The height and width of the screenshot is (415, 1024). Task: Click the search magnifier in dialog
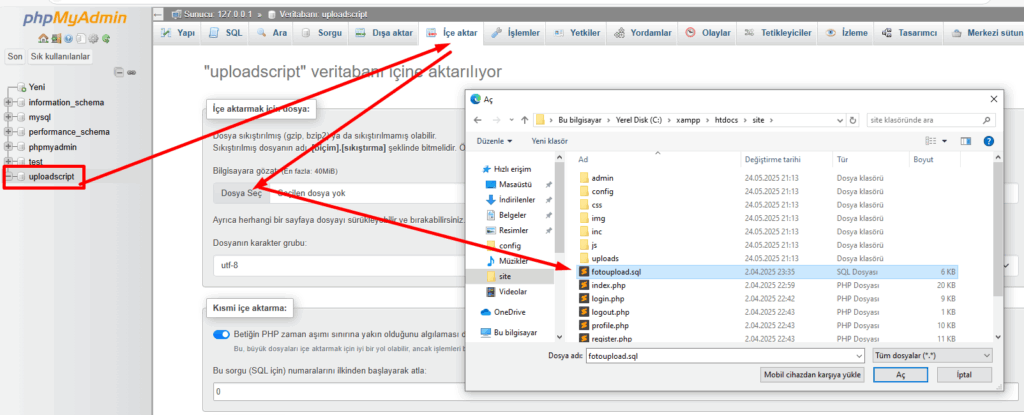tap(985, 120)
